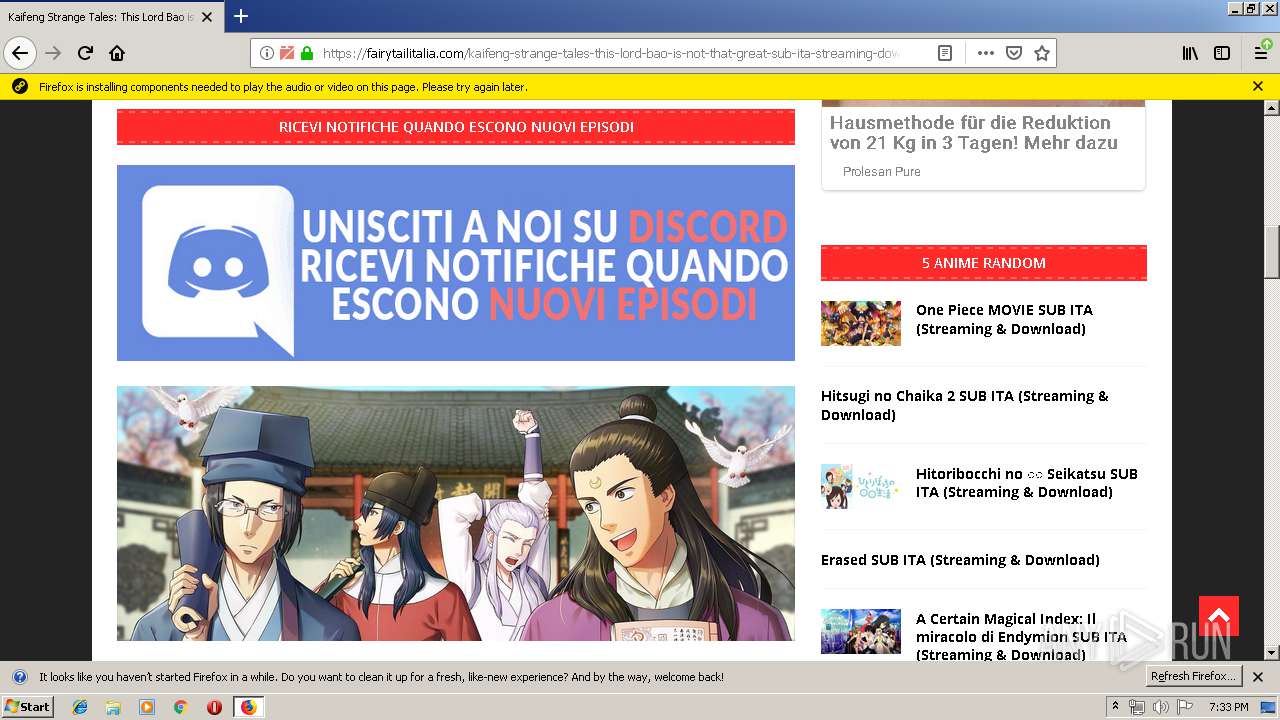Open Erased SUB ITA streaming link

[x=960, y=560]
